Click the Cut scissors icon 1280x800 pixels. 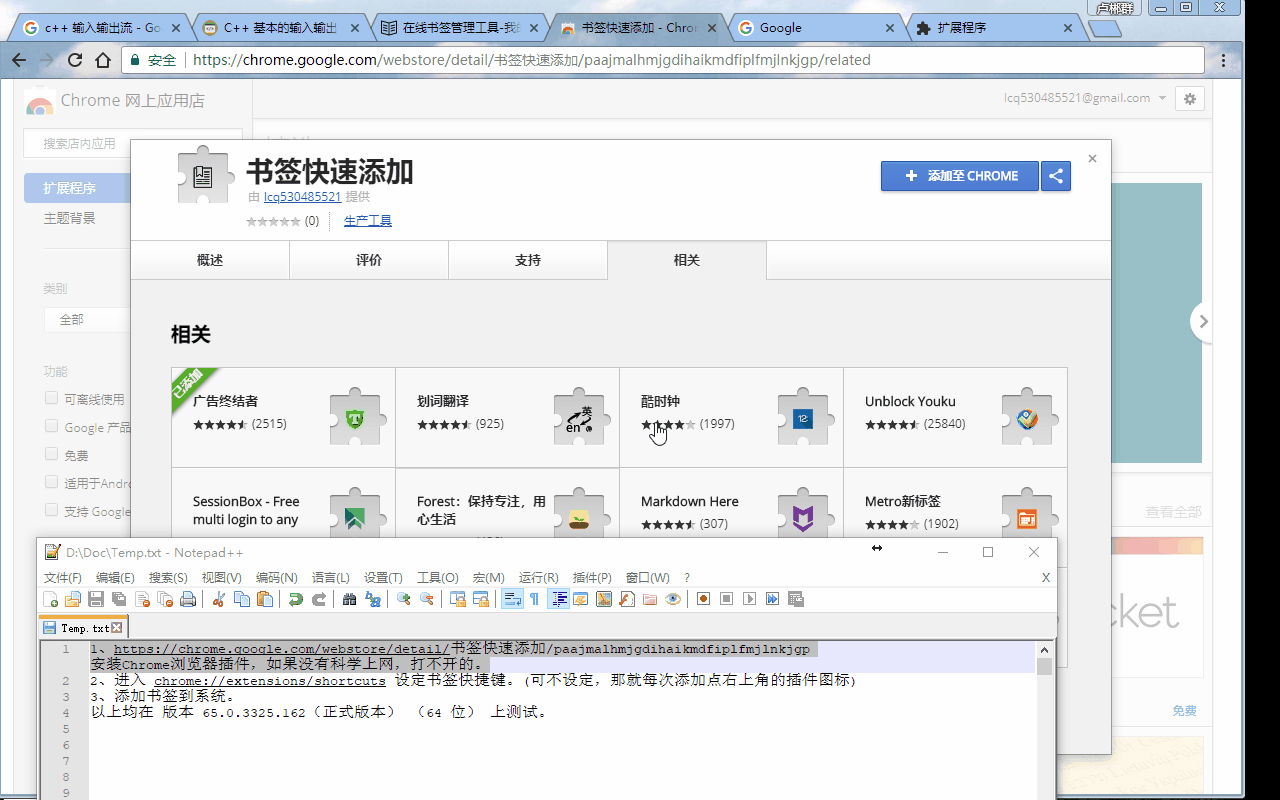218,599
